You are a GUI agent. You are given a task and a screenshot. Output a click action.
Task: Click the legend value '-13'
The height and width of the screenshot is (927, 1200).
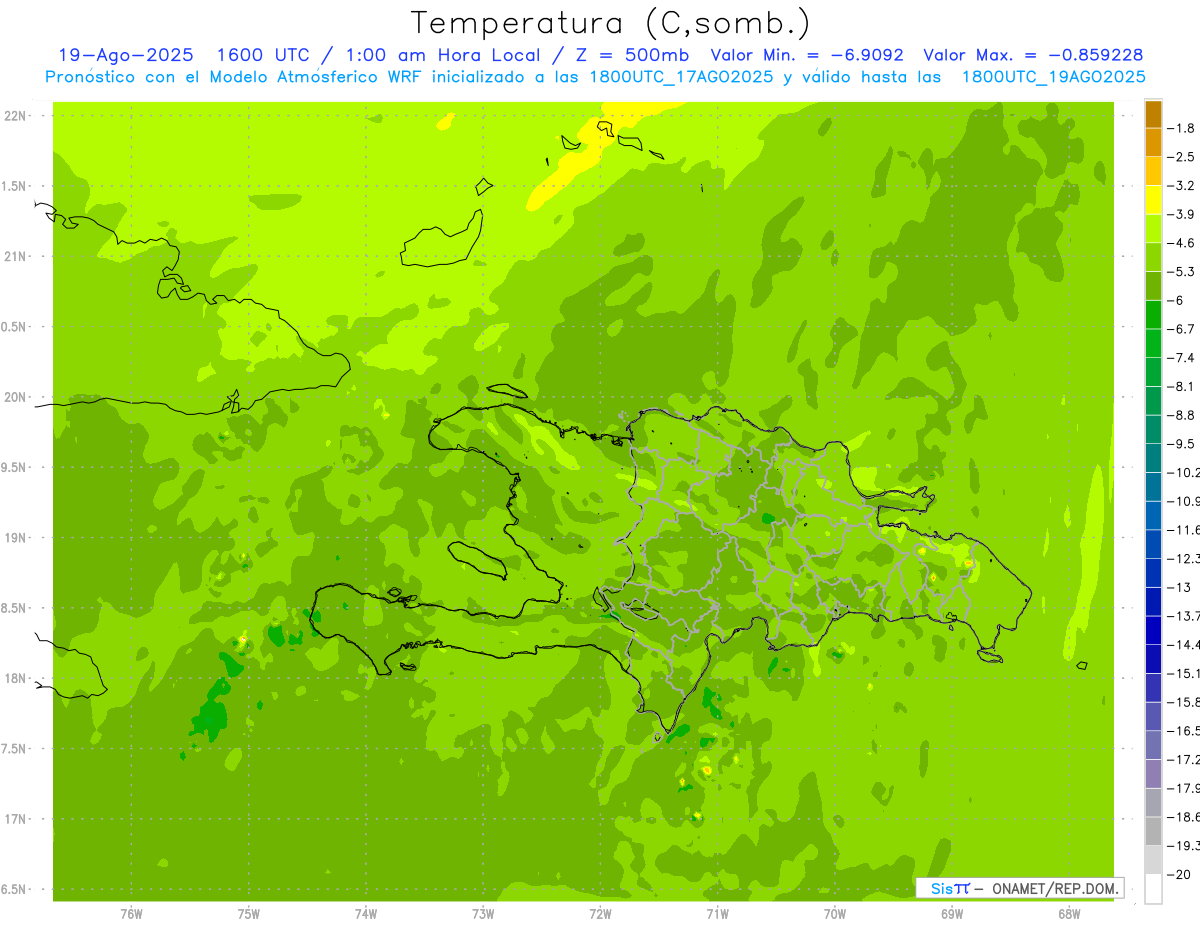coord(1180,587)
